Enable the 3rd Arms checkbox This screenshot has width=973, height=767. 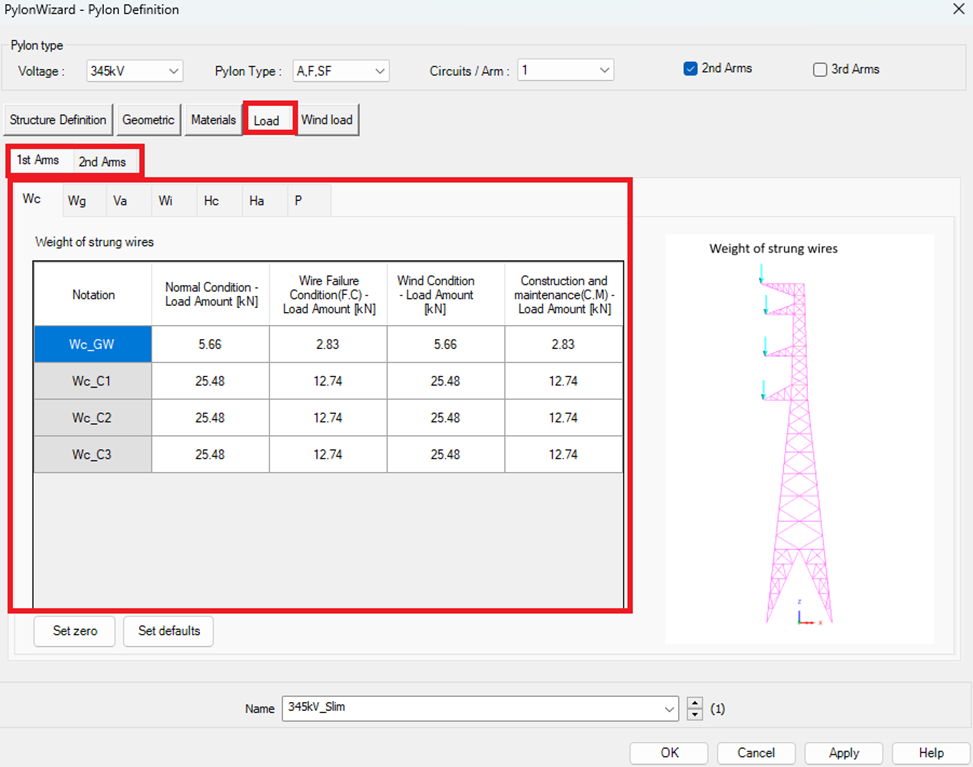tap(818, 67)
